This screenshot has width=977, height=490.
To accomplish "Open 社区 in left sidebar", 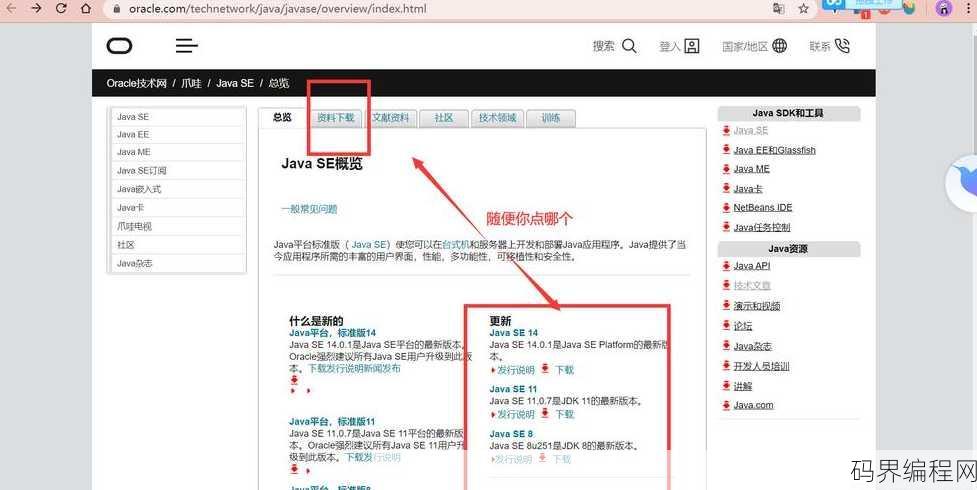I will [178, 245].
